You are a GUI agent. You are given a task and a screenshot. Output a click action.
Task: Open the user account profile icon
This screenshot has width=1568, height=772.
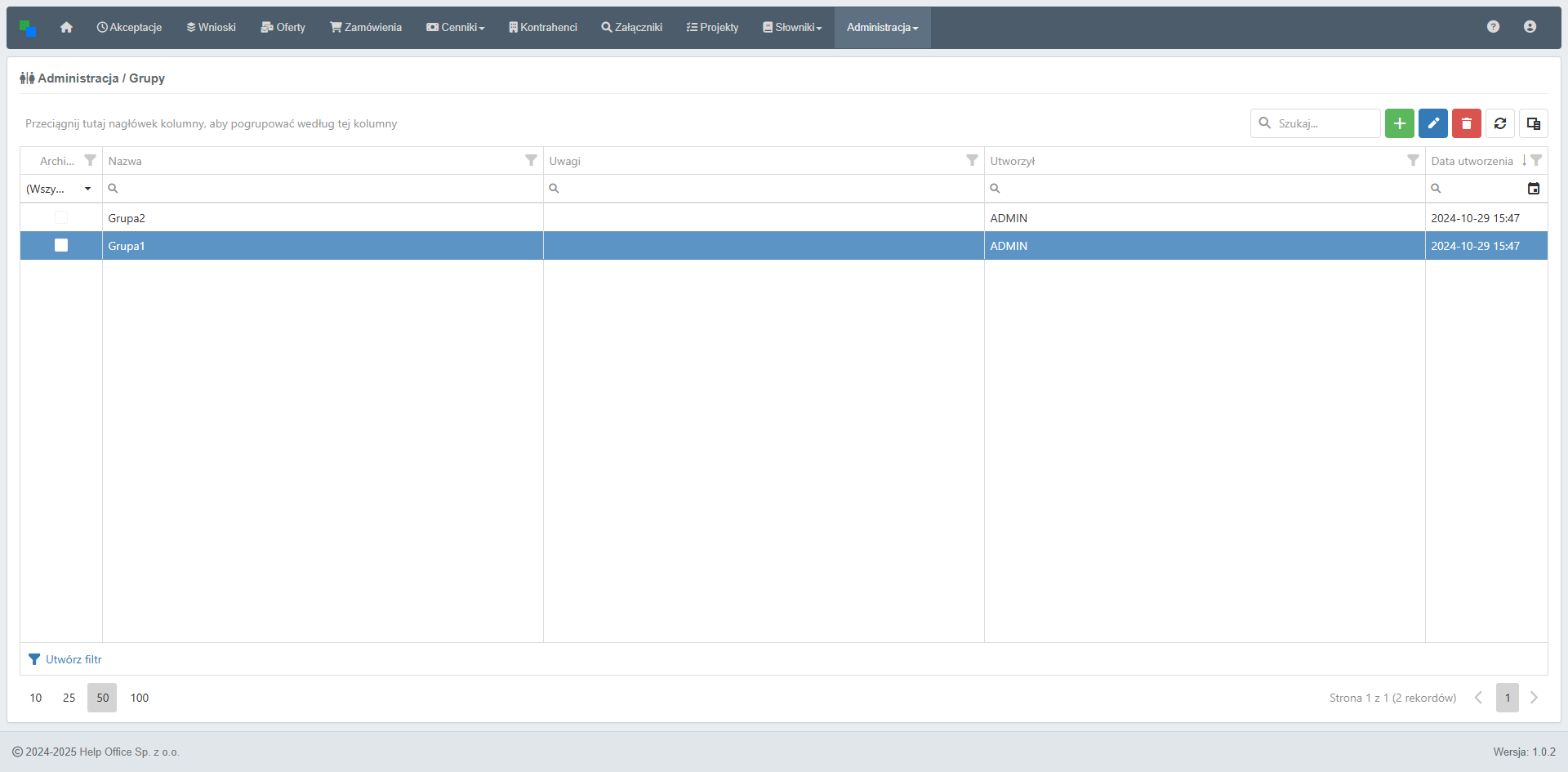pos(1530,27)
